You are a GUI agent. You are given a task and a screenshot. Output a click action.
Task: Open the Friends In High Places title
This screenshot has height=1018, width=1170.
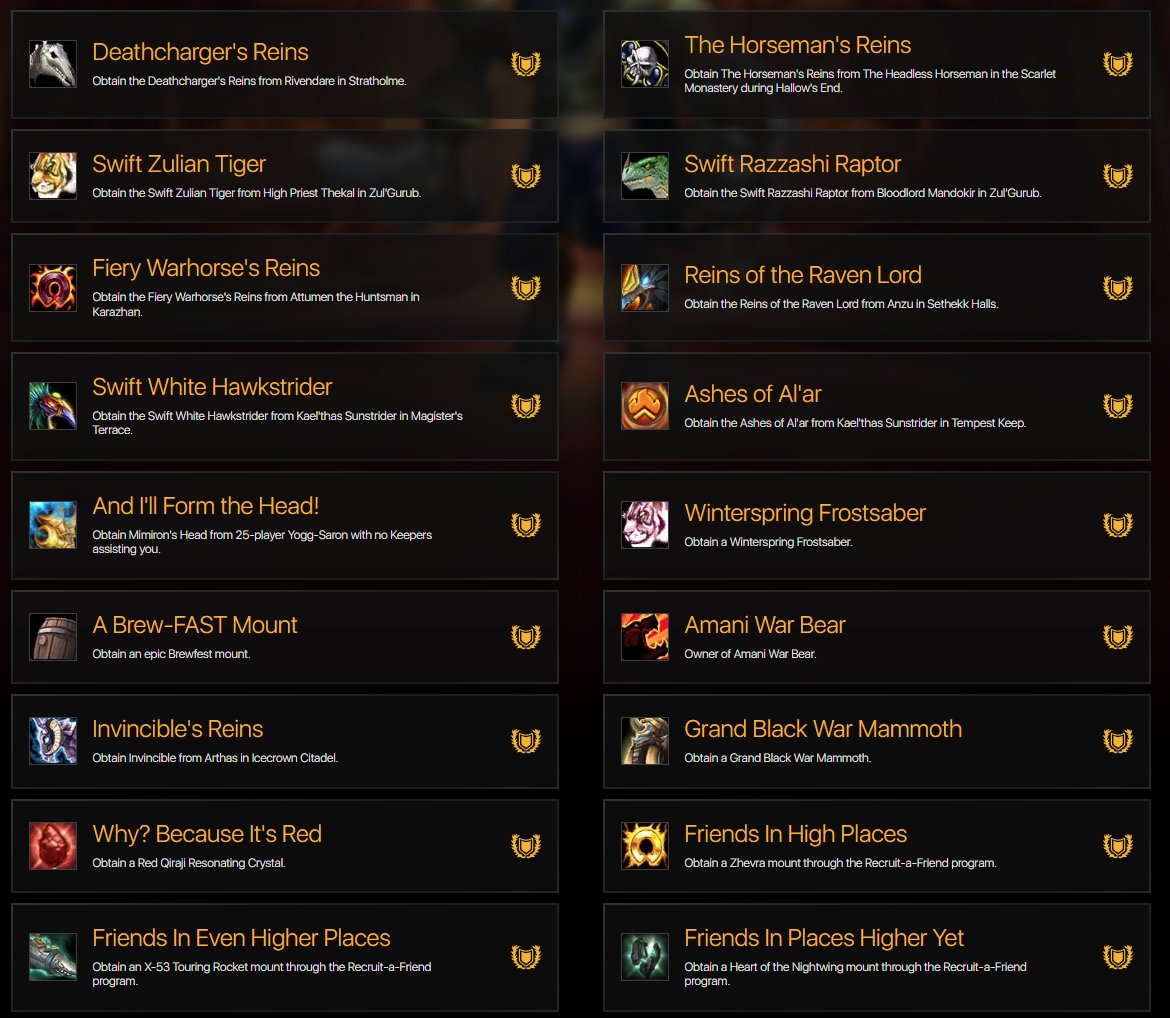click(x=795, y=834)
